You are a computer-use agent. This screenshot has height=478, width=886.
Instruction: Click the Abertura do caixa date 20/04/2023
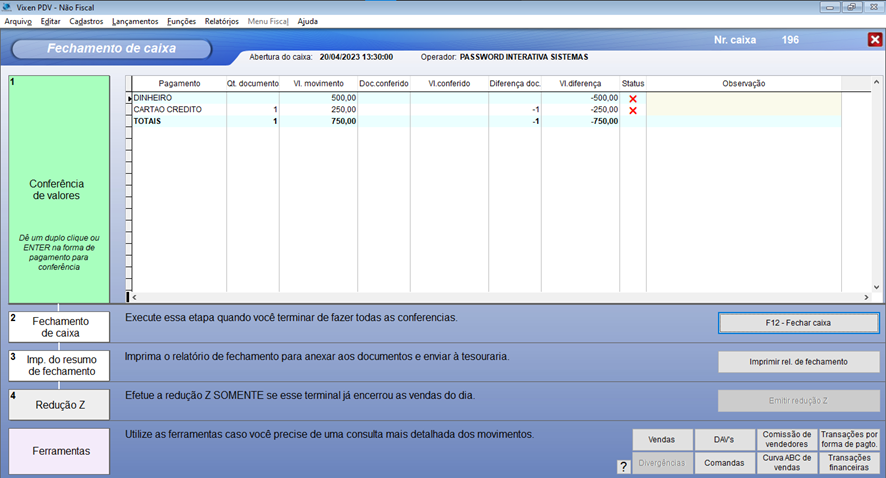(356, 57)
